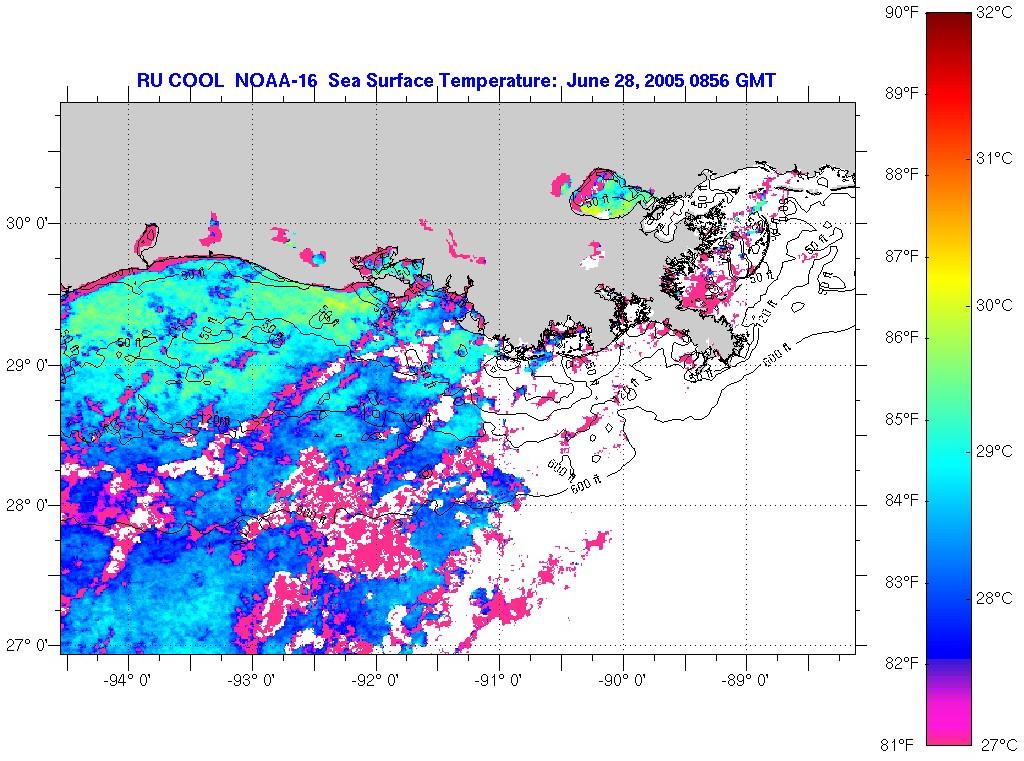Select the 31°C label on the color scale
This screenshot has height=761, width=1024.
pos(995,158)
